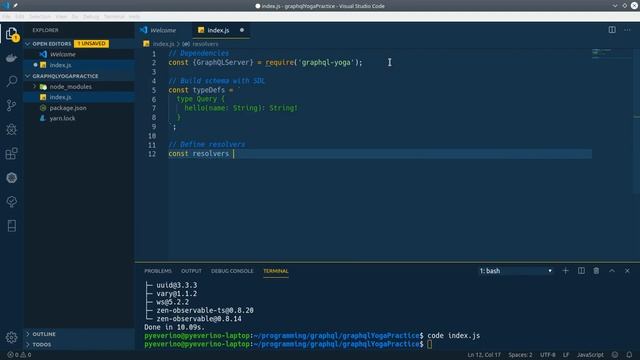Create a new terminal with plus icon

pyautogui.click(x=565, y=271)
